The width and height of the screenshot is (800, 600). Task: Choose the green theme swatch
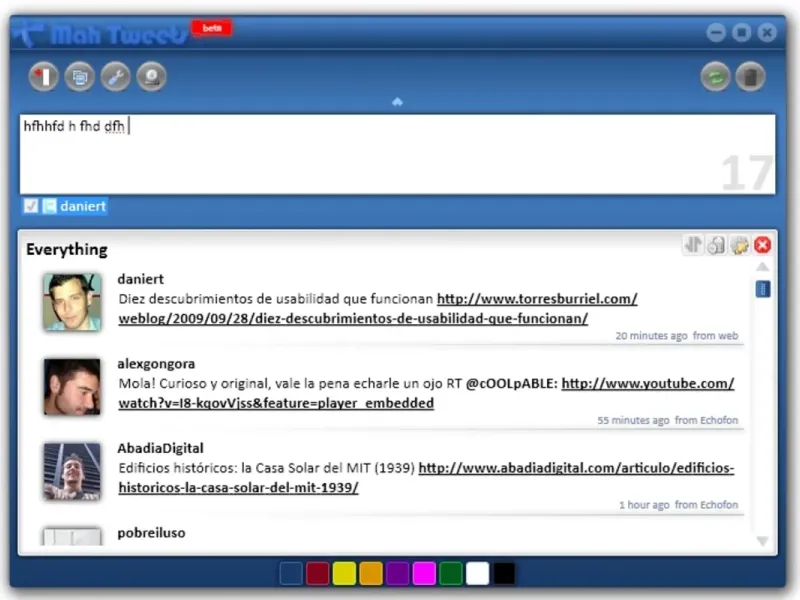pos(451,573)
